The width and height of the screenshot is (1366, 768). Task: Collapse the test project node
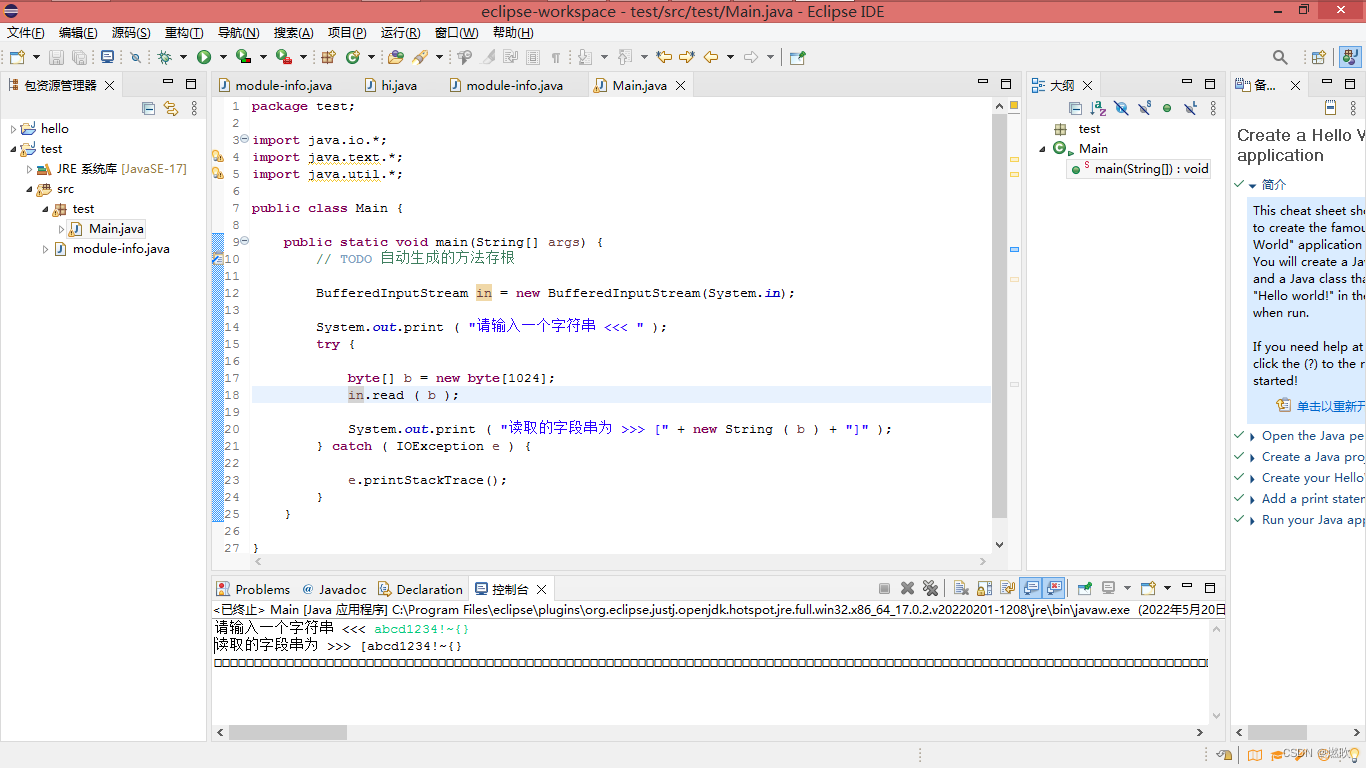pos(14,149)
